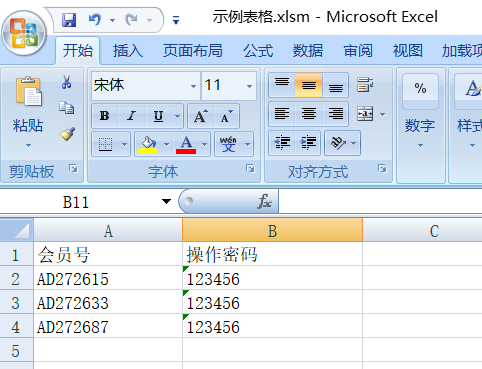Select the 操作密码 header cell

tap(272, 254)
